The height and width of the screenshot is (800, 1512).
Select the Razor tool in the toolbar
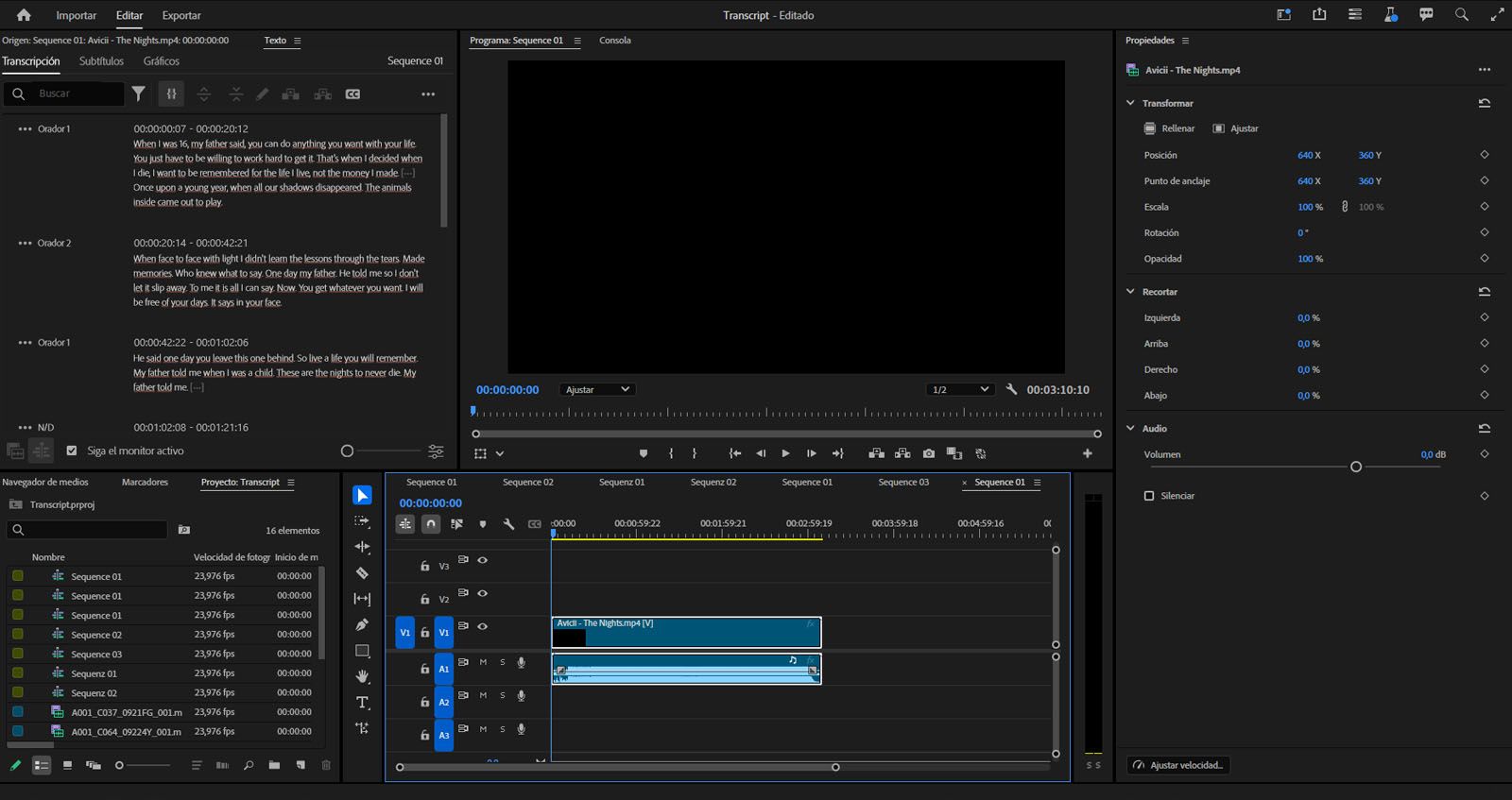point(362,573)
